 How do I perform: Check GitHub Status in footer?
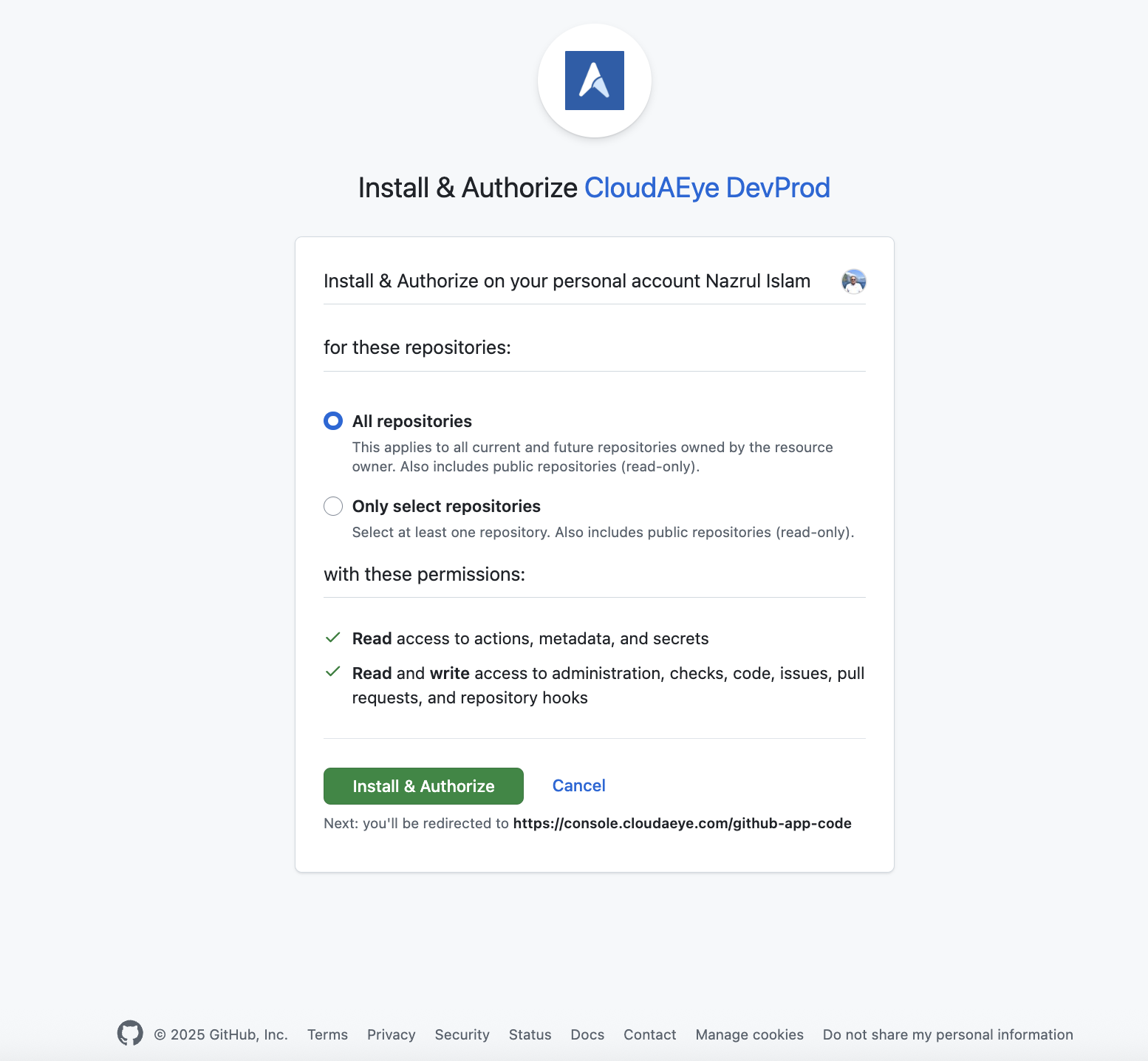[530, 1034]
